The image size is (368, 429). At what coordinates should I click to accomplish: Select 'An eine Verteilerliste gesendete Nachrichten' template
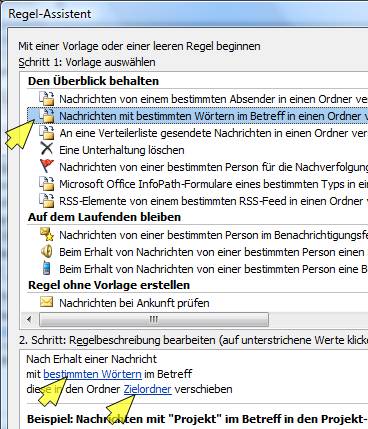[214, 133]
